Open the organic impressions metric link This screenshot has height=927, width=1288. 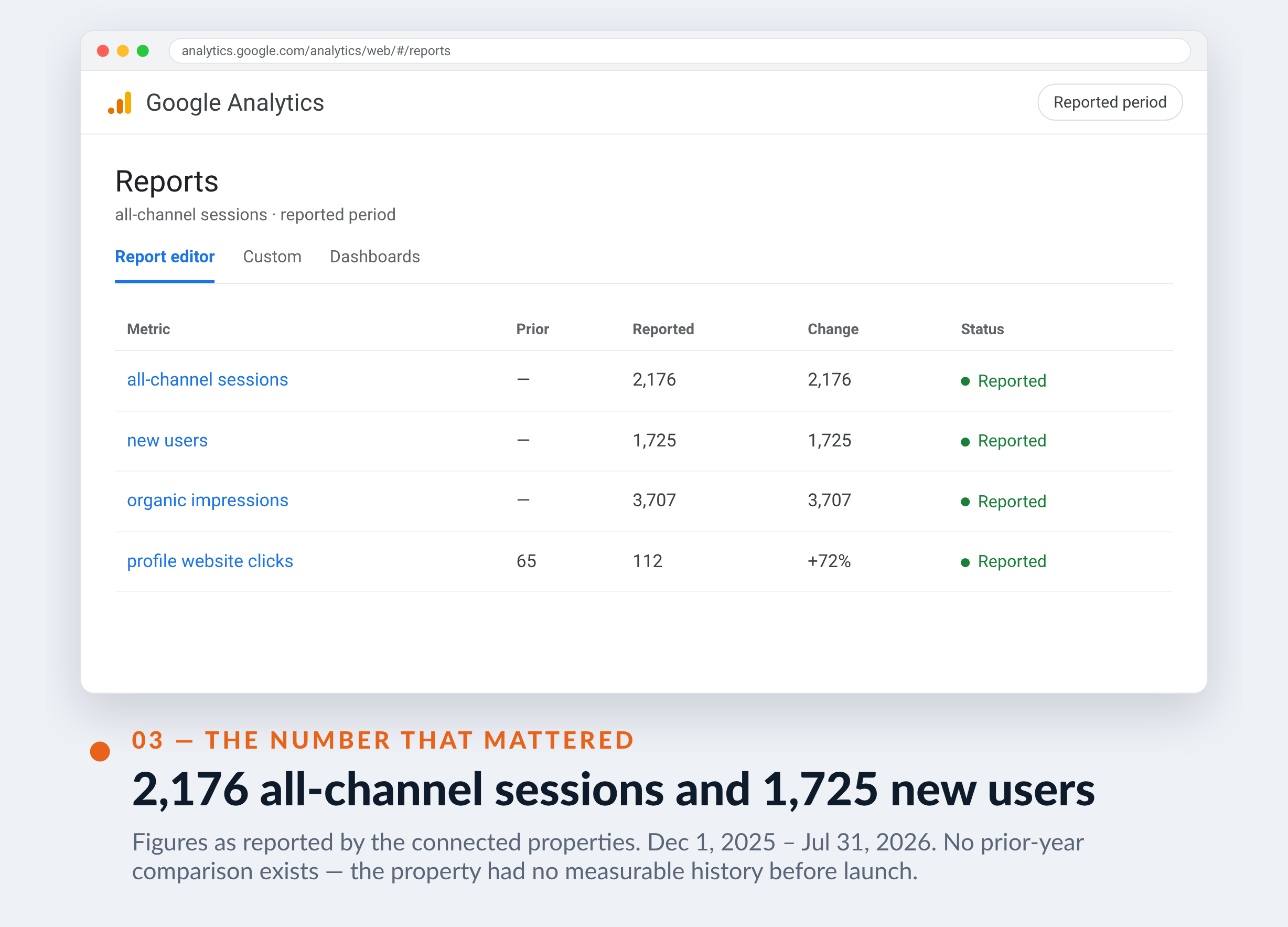coord(207,500)
